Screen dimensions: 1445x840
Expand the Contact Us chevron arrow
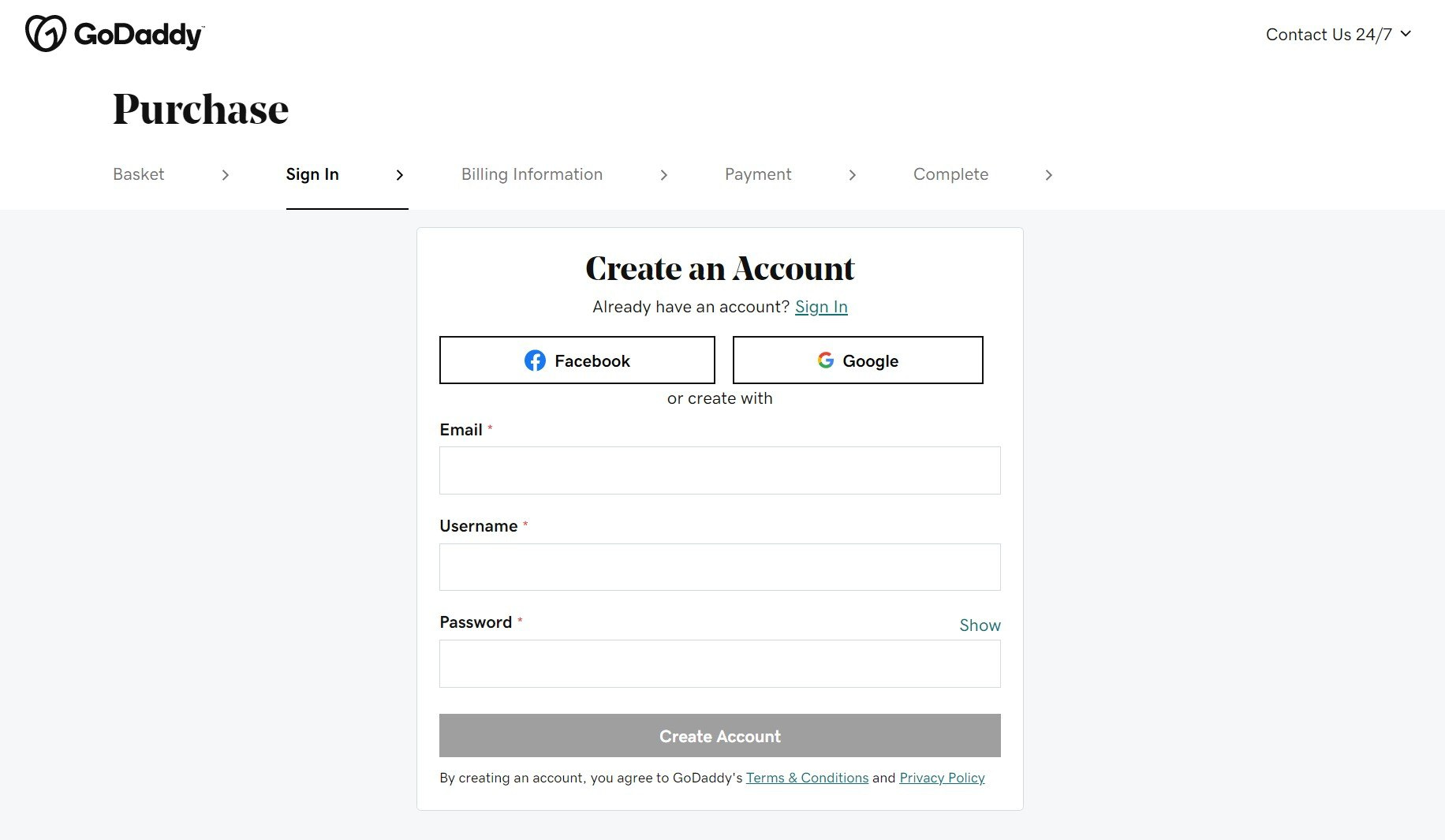click(x=1406, y=34)
